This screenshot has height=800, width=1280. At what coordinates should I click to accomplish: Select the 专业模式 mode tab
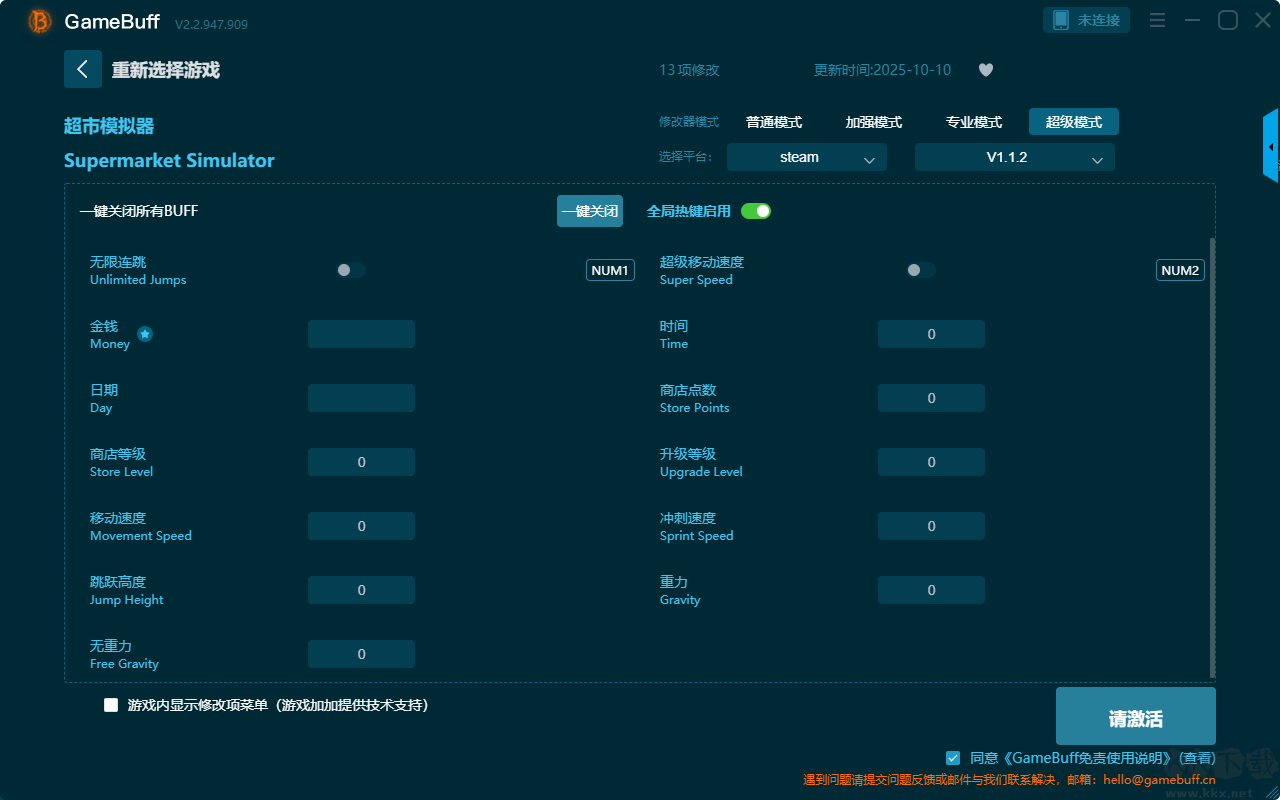(974, 122)
